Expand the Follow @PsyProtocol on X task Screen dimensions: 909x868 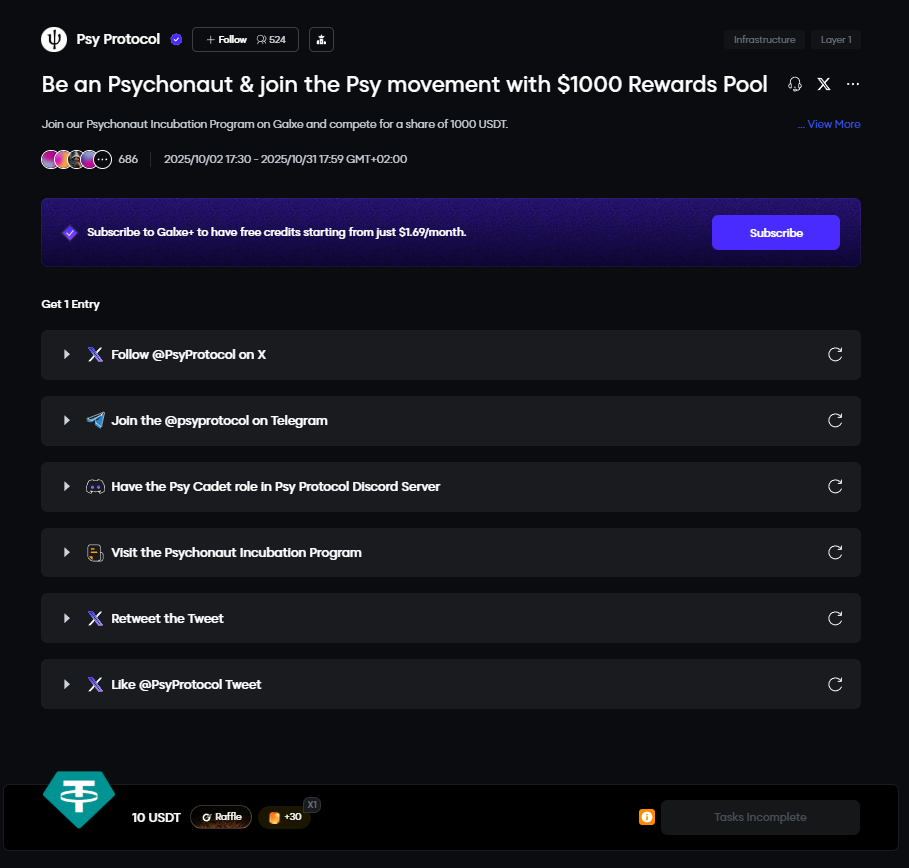pos(67,355)
